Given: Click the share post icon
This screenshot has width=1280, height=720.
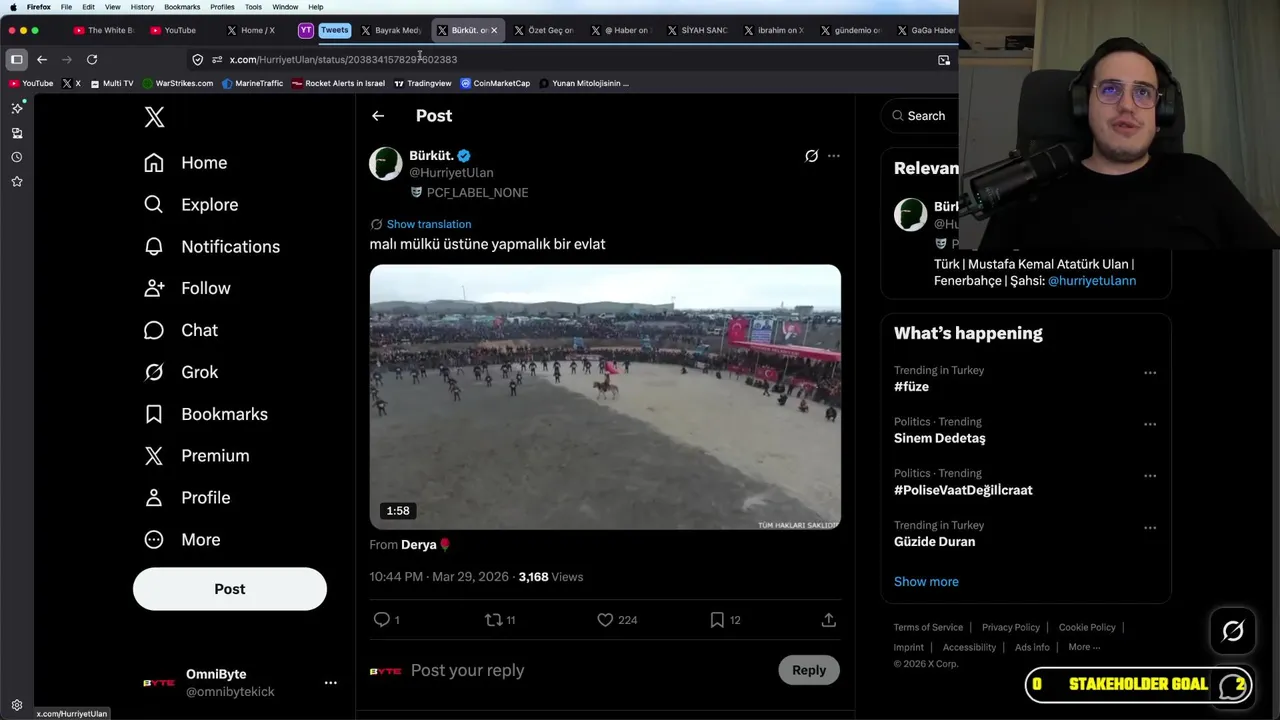Looking at the screenshot, I should (x=828, y=620).
